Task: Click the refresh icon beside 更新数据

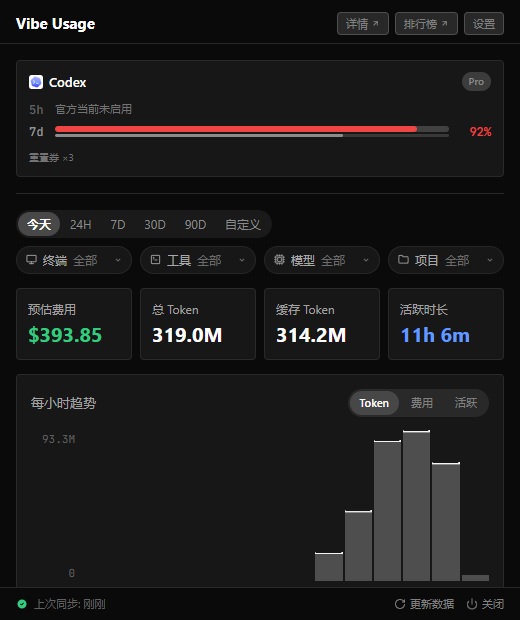Action: [400, 604]
